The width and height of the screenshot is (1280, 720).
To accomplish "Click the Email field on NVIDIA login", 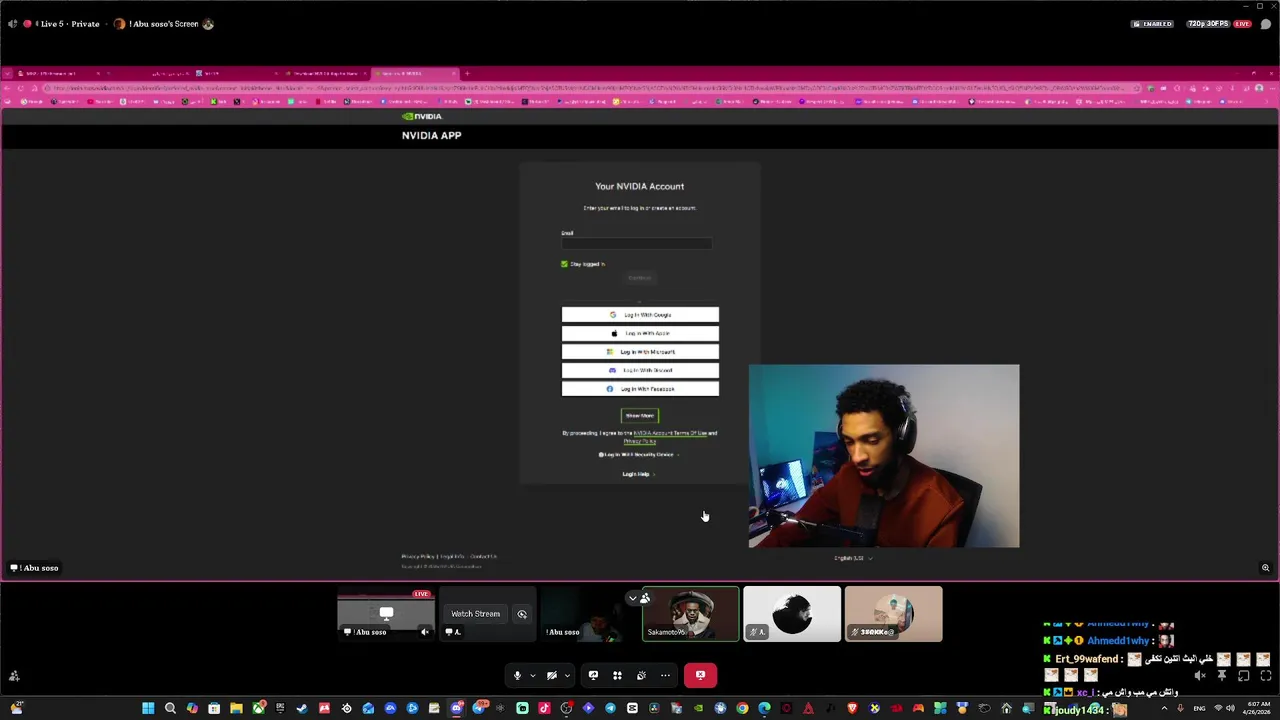I will tap(636, 243).
